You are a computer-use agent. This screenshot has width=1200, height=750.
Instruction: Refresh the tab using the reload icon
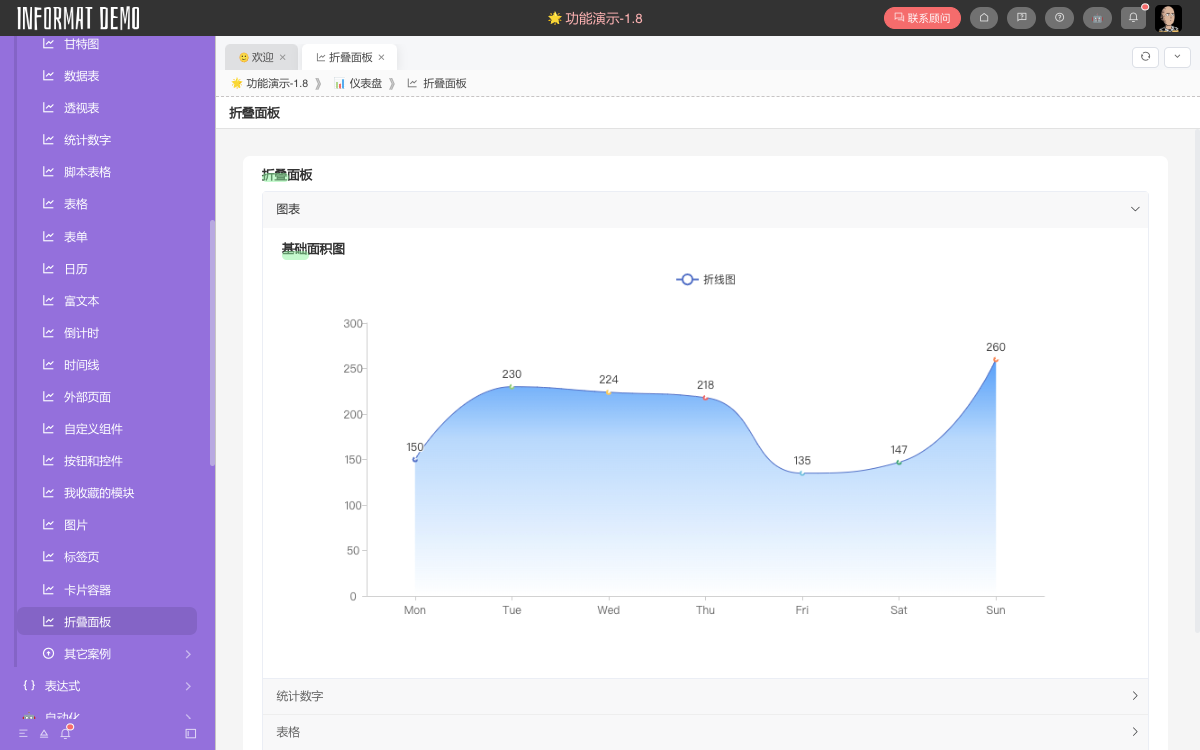click(1144, 57)
